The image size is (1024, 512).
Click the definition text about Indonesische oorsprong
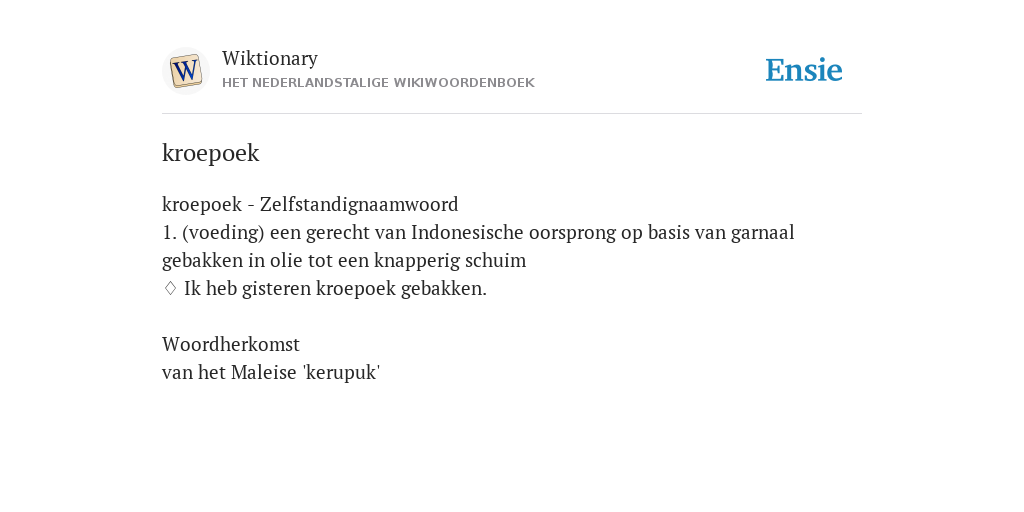[478, 246]
